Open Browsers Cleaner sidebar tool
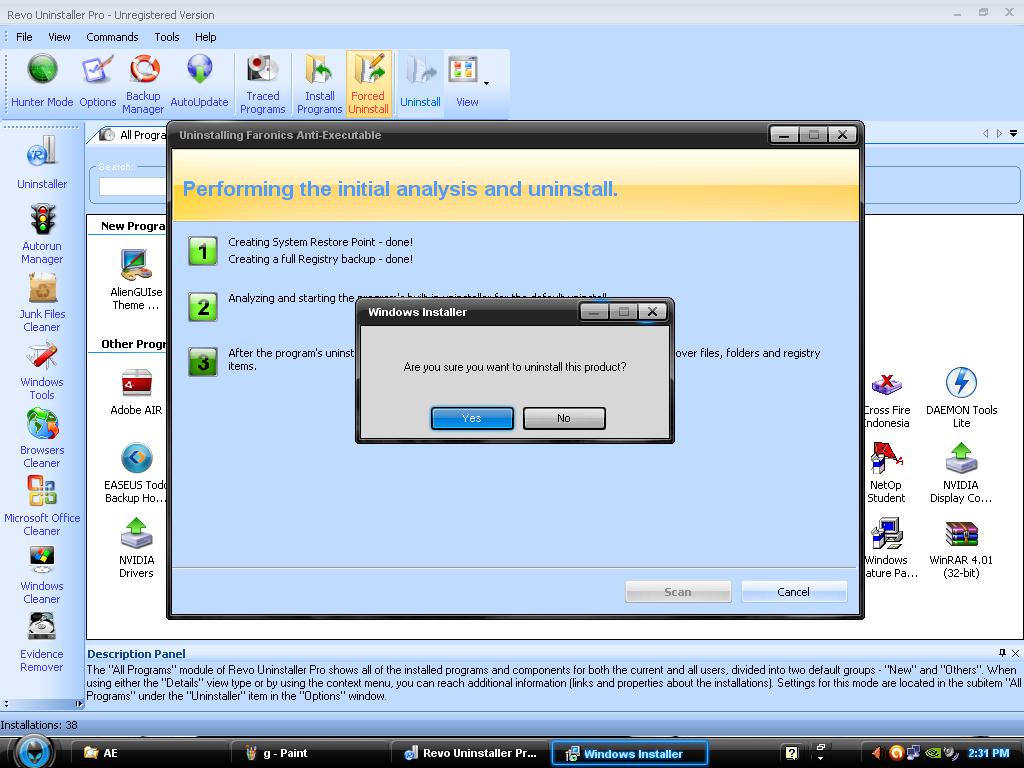This screenshot has width=1024, height=768. [42, 438]
